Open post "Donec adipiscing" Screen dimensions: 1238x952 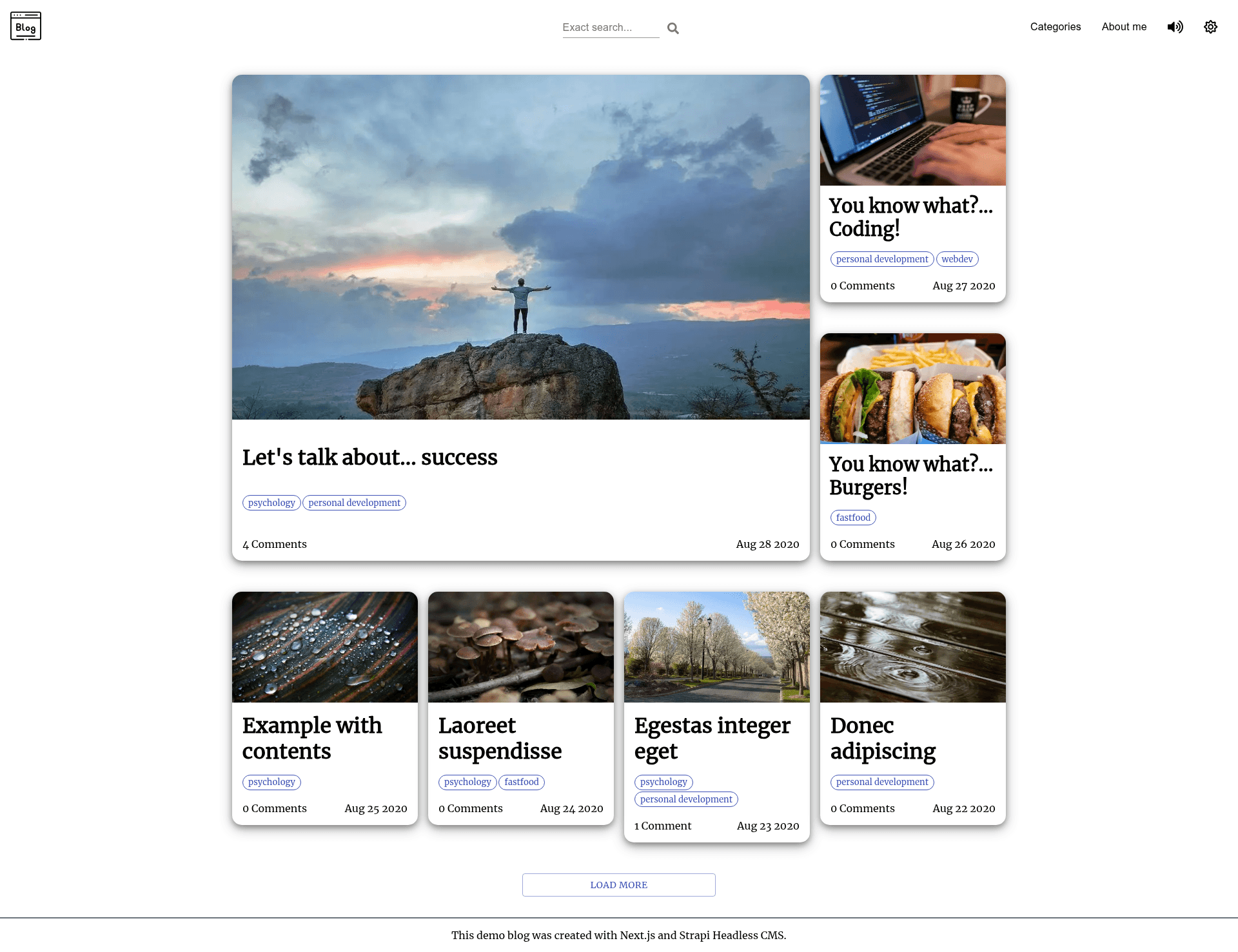pyautogui.click(x=883, y=738)
